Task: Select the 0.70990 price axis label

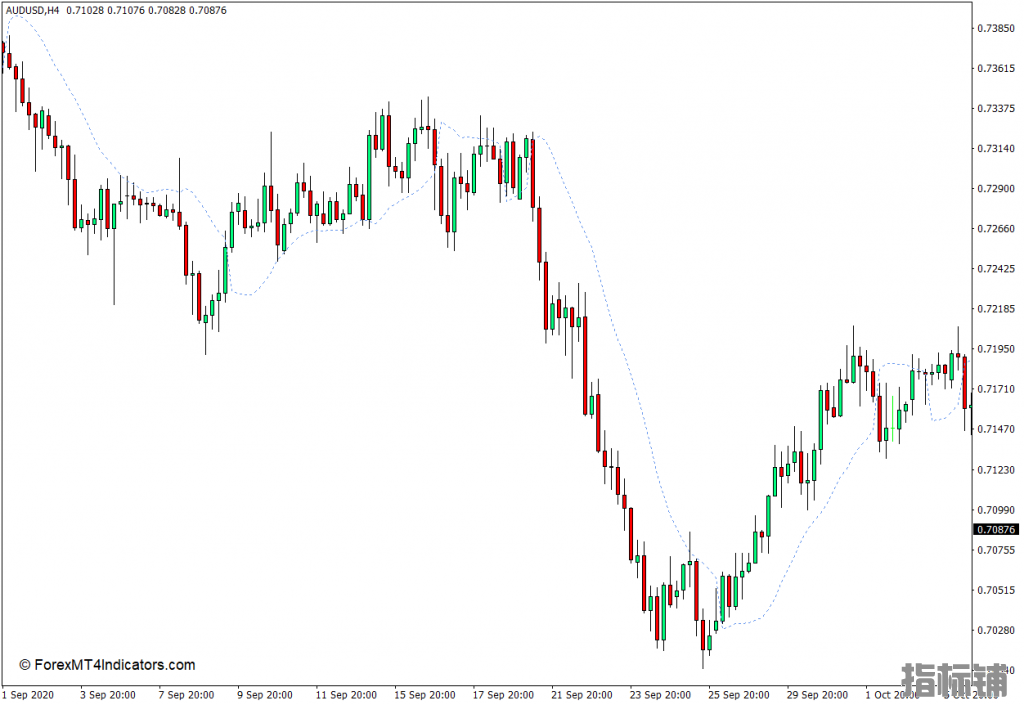Action: (x=997, y=509)
